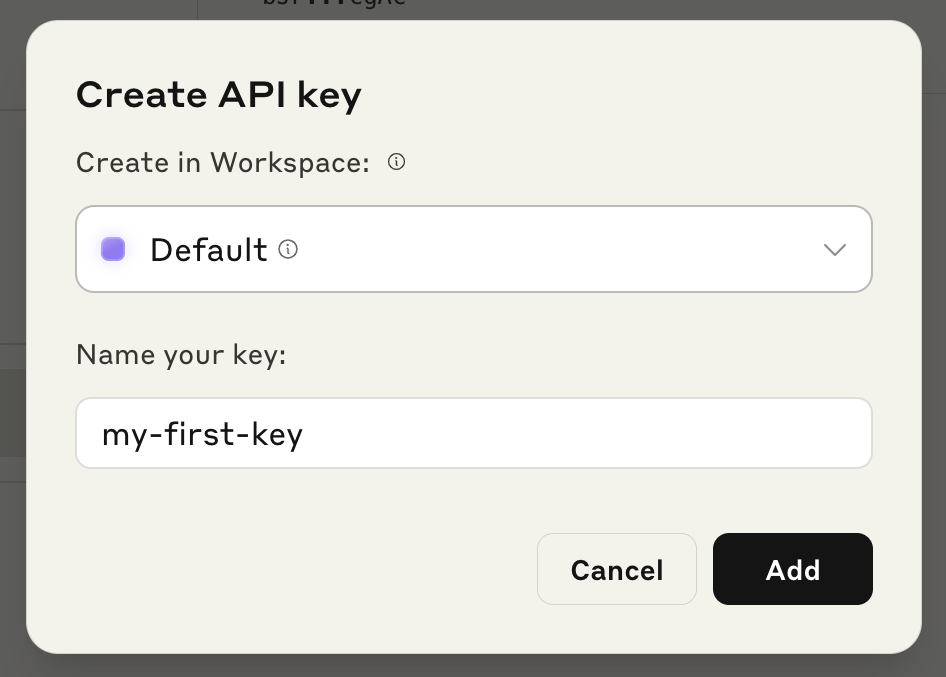This screenshot has width=946, height=677.
Task: Click the Name your key label
Action: click(181, 354)
